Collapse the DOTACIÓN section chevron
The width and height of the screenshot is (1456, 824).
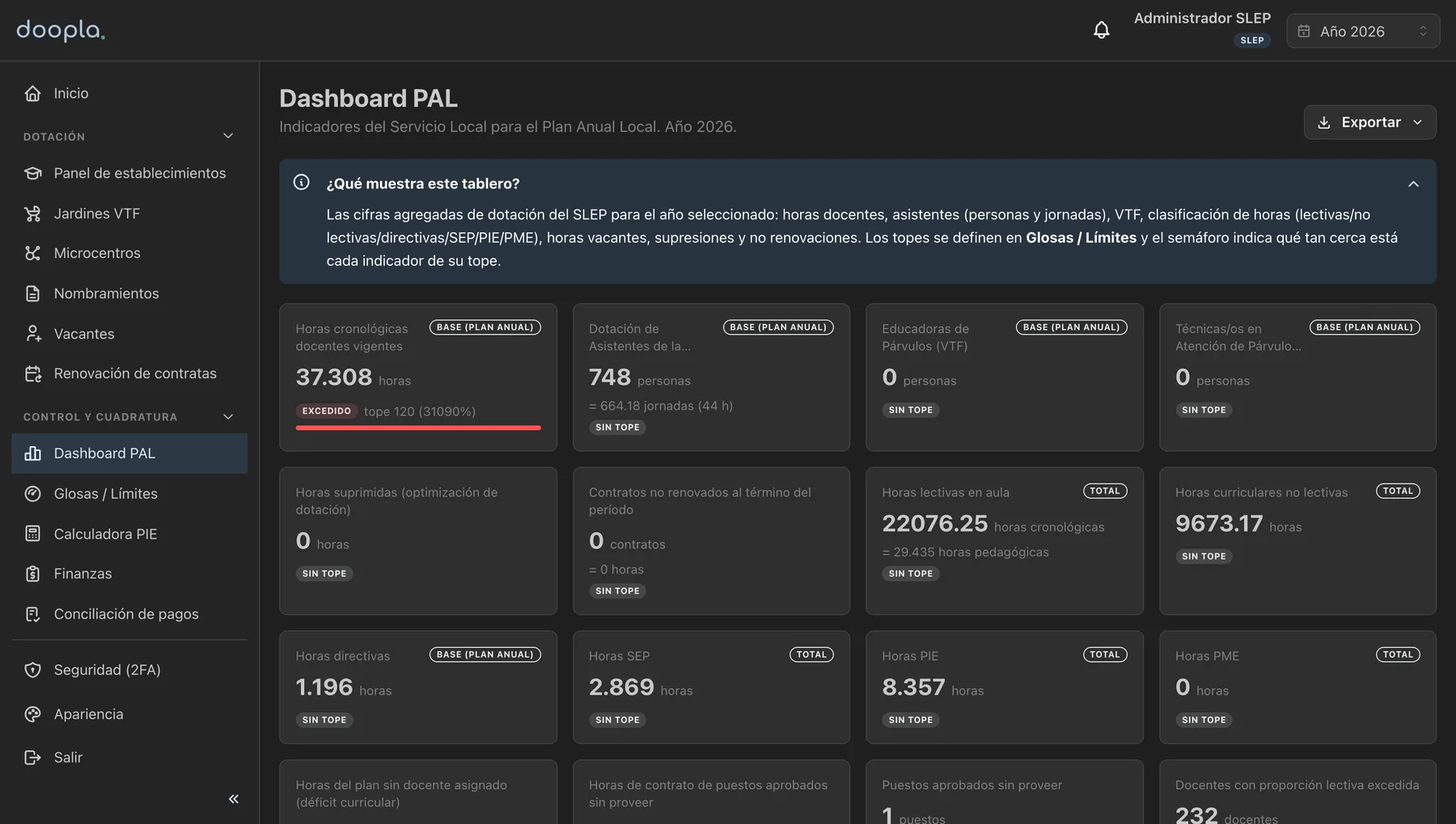tap(228, 136)
